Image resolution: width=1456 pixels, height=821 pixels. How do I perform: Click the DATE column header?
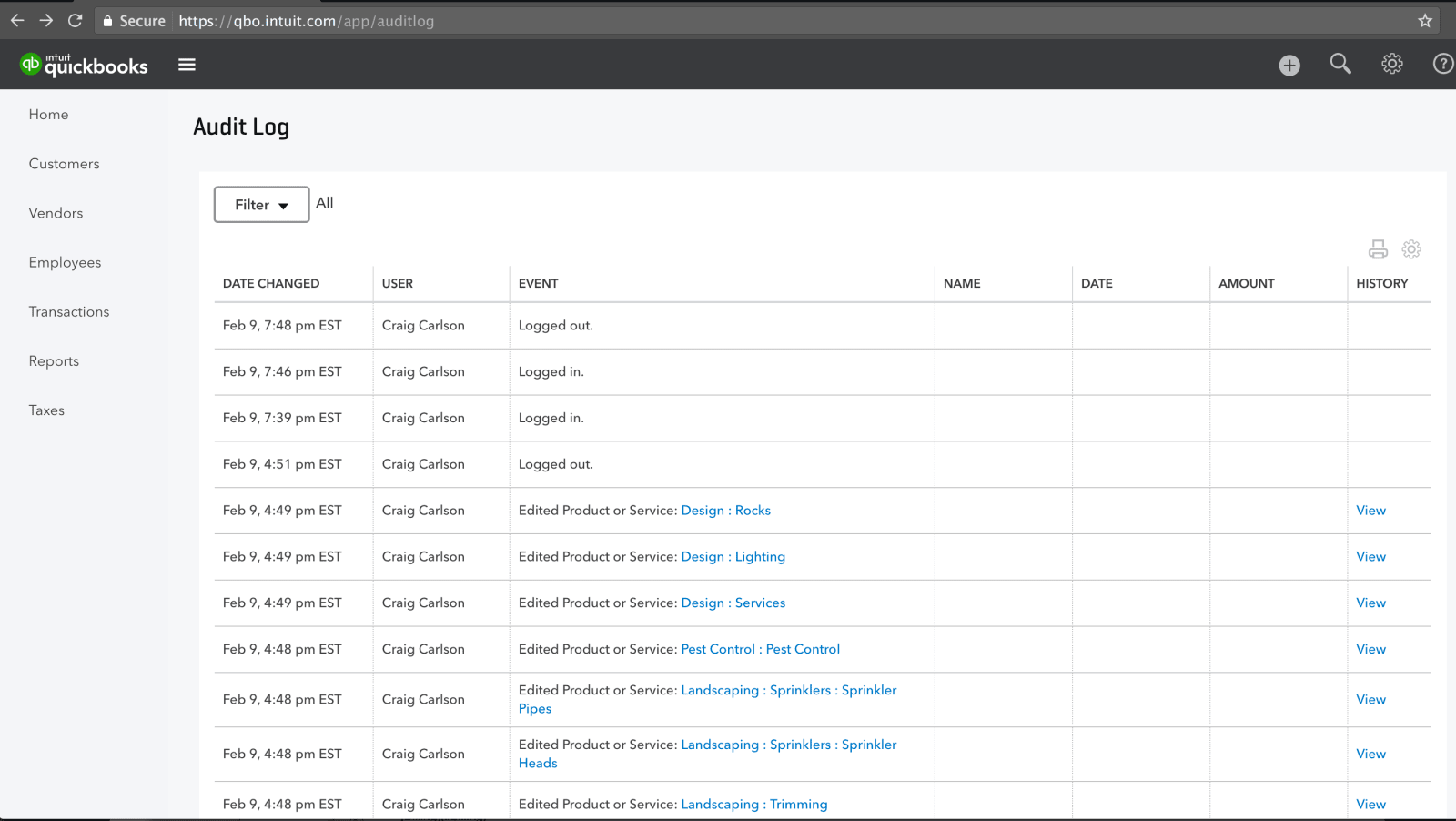(1097, 284)
